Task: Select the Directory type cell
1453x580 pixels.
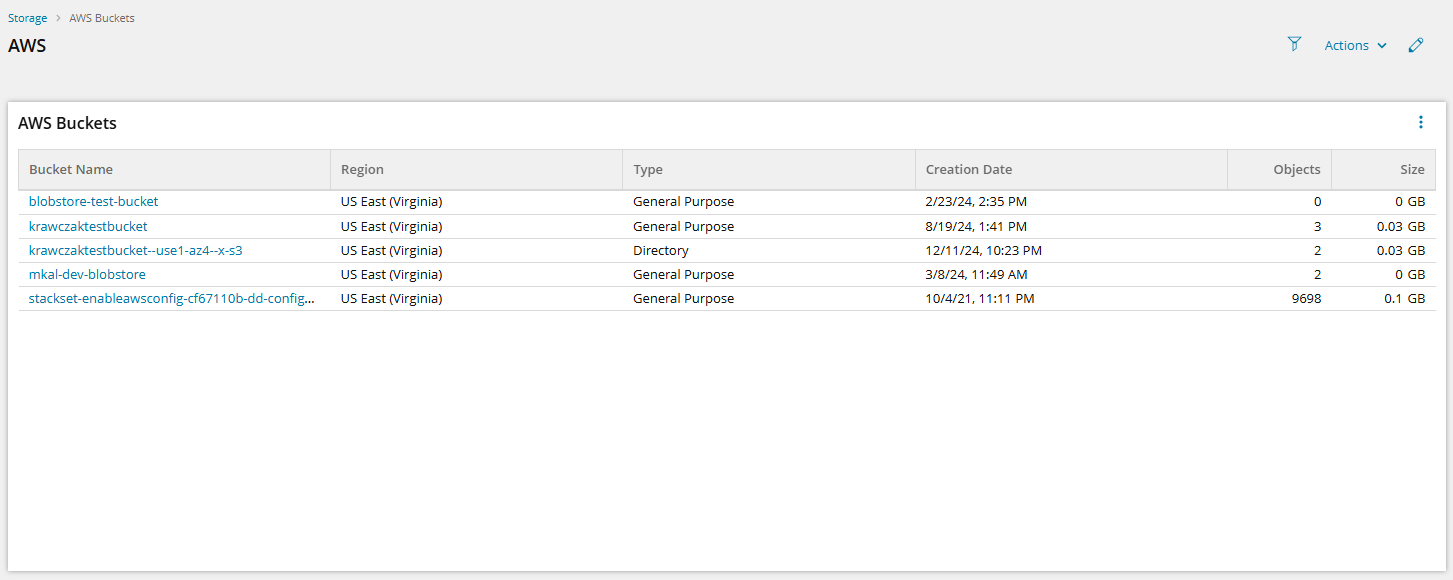Action: click(x=661, y=250)
